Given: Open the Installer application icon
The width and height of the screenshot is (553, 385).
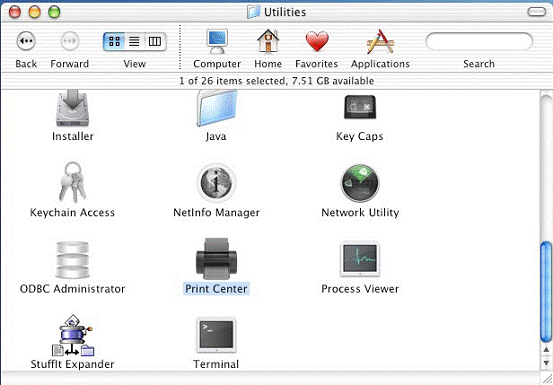Looking at the screenshot, I should click(x=72, y=108).
